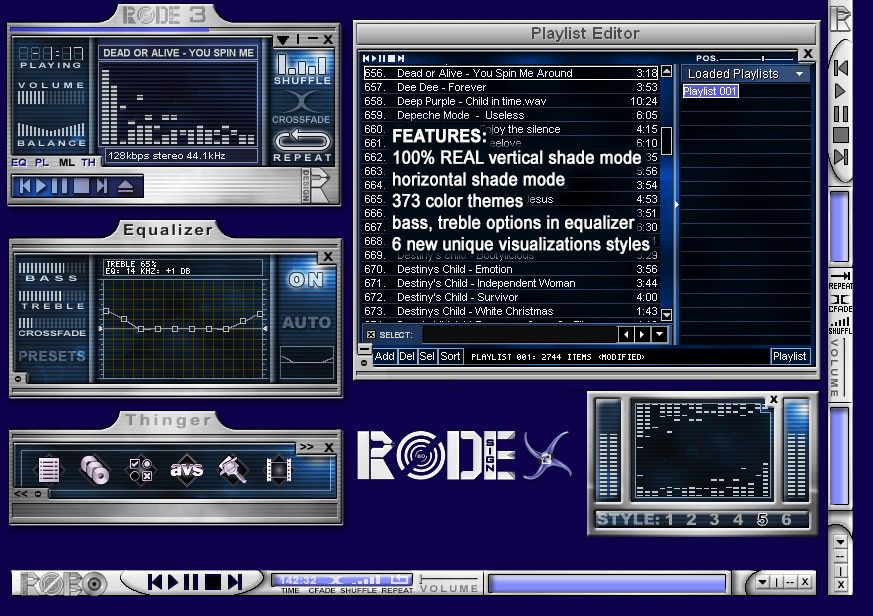This screenshot has height=616, width=873.
Task: Click the Sort button in Playlist Editor
Action: tap(450, 356)
